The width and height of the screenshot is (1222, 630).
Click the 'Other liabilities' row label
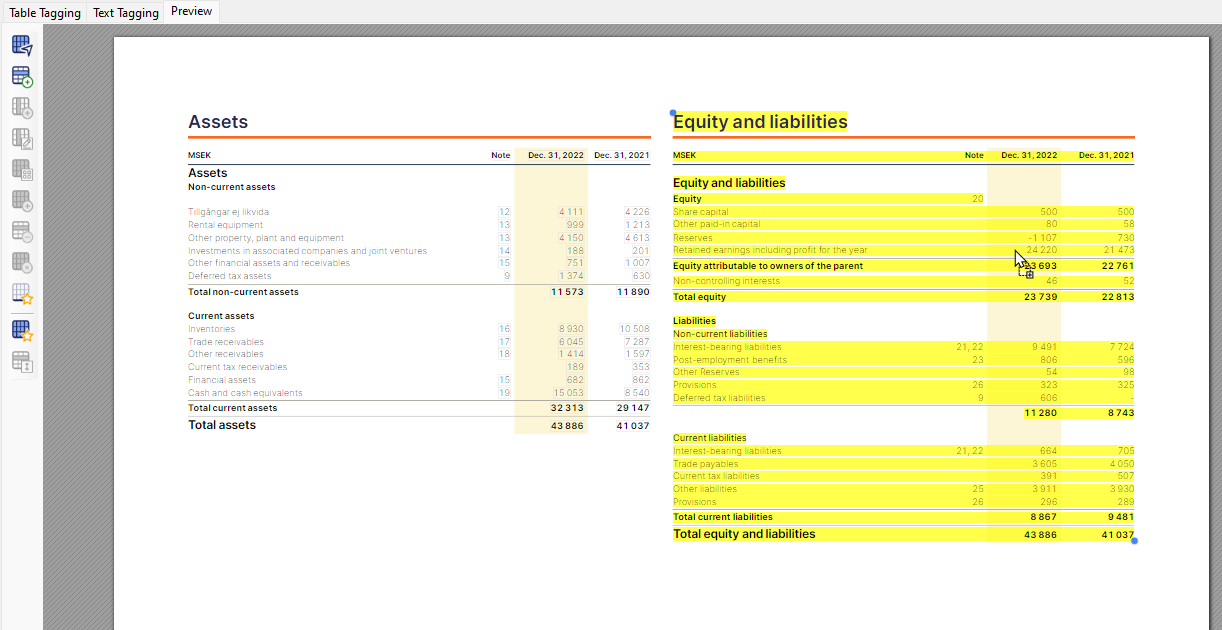coord(705,489)
